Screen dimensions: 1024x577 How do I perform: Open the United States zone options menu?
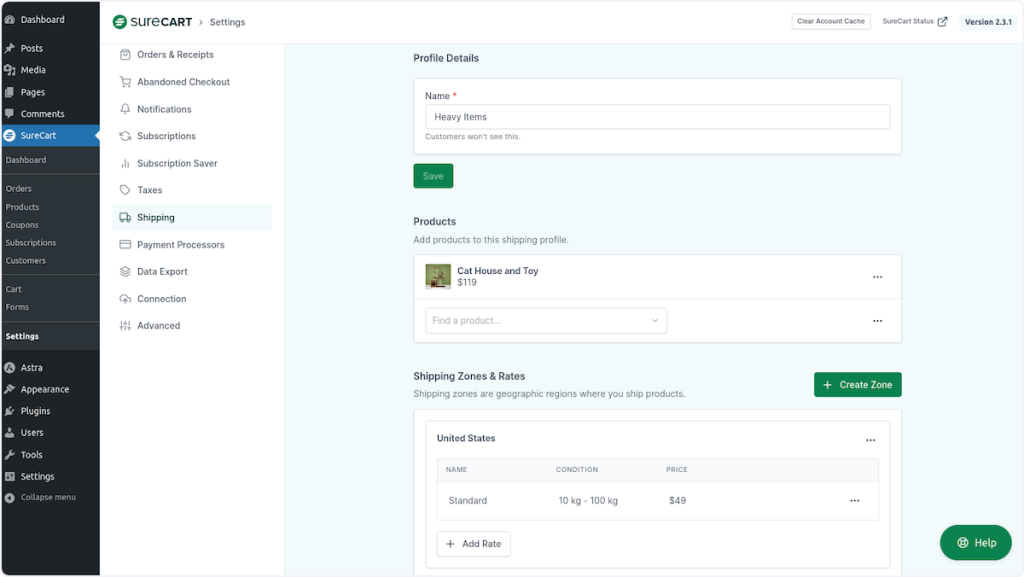coord(870,440)
